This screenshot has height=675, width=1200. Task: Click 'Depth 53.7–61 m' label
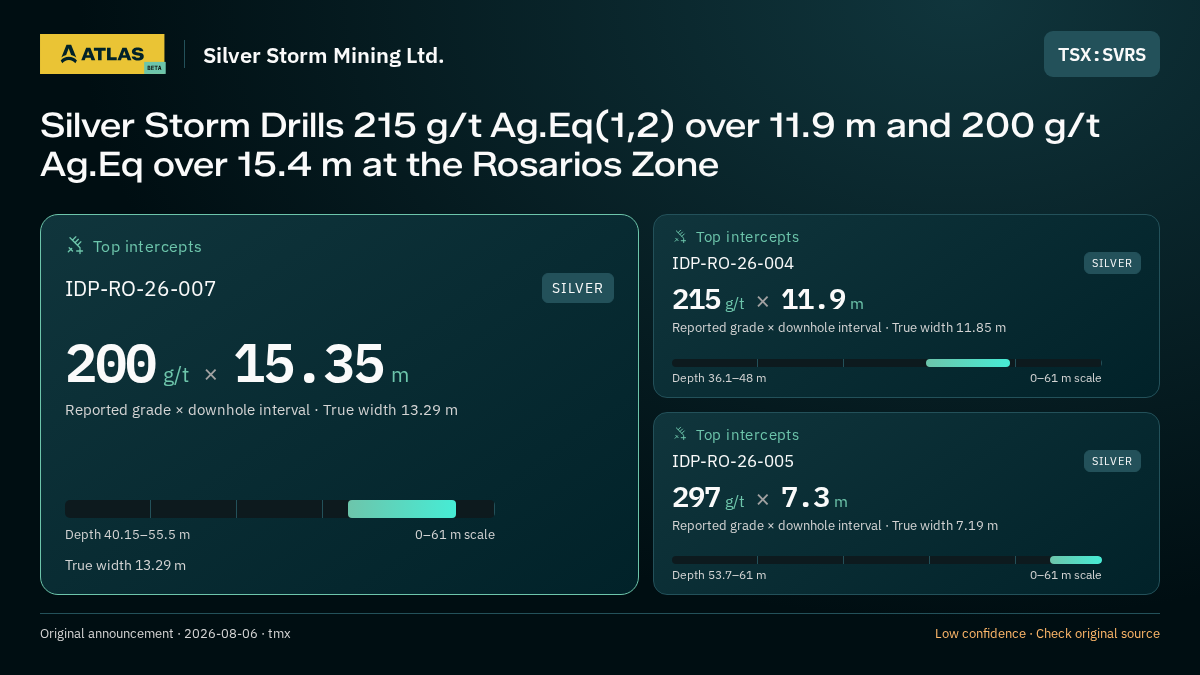[719, 575]
